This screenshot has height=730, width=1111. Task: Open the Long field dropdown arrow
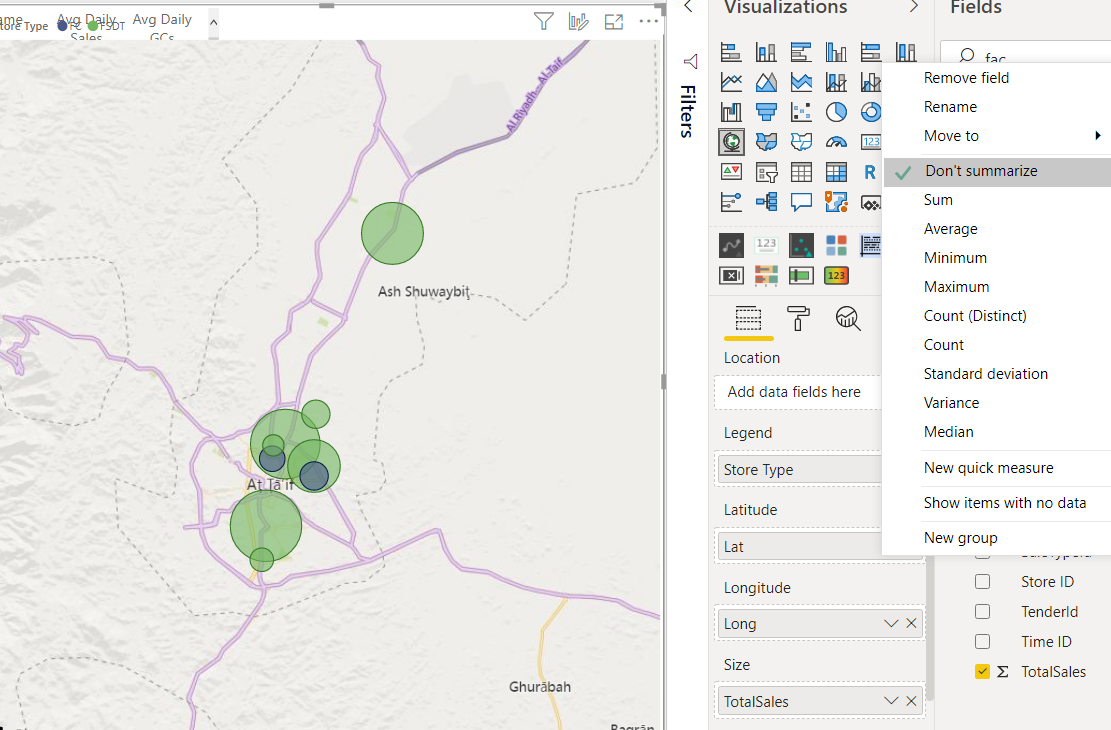(x=891, y=624)
